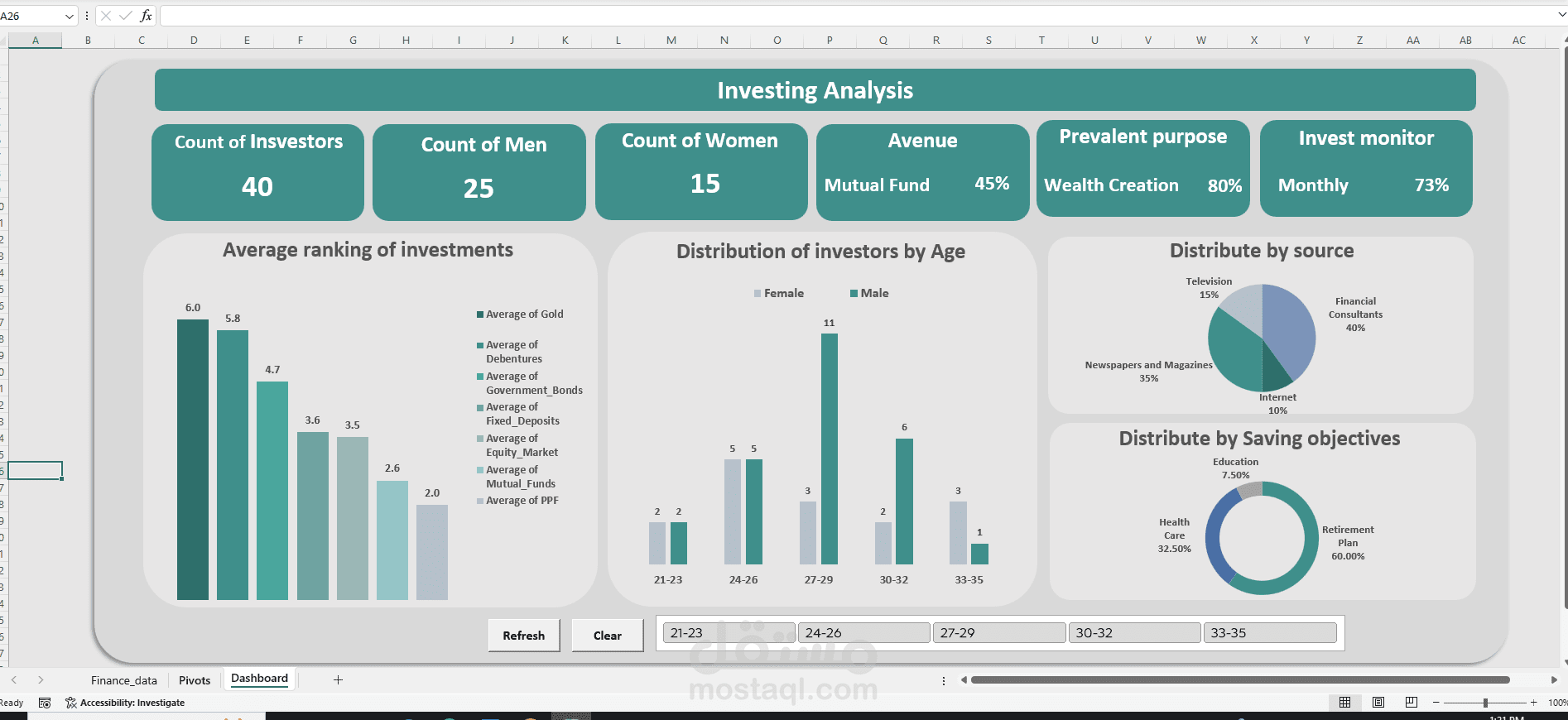Click the Distribute by source chart title
Screen dimensions: 1568x720
click(x=1262, y=251)
